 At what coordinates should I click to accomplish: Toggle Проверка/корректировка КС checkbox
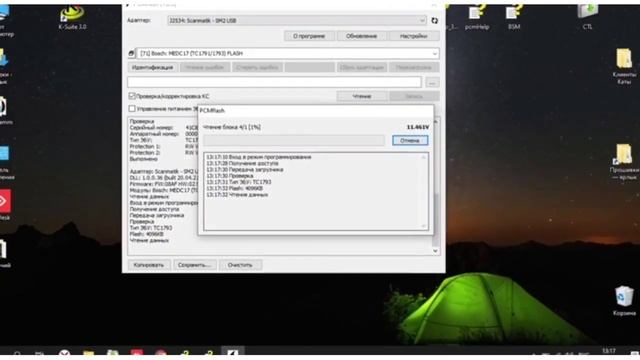(x=132, y=96)
